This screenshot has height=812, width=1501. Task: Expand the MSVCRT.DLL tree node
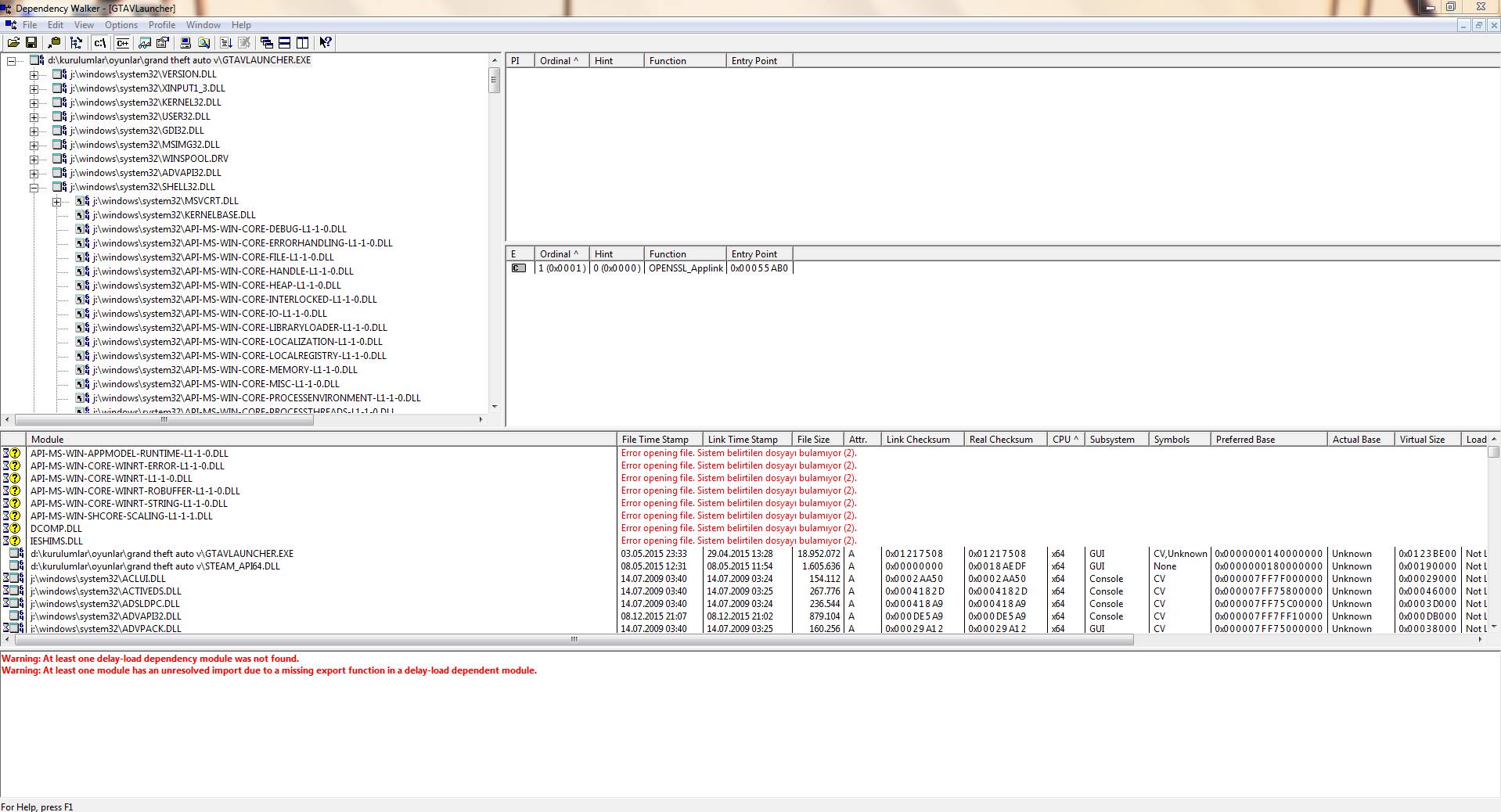tap(57, 202)
